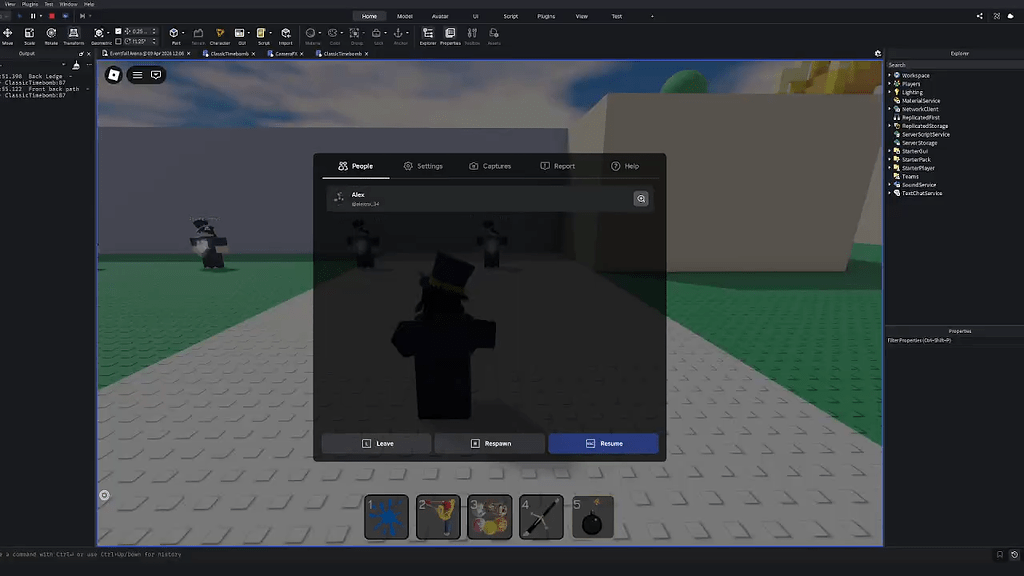This screenshot has height=576, width=1024.
Task: Select the Move tool
Action: 7,36
